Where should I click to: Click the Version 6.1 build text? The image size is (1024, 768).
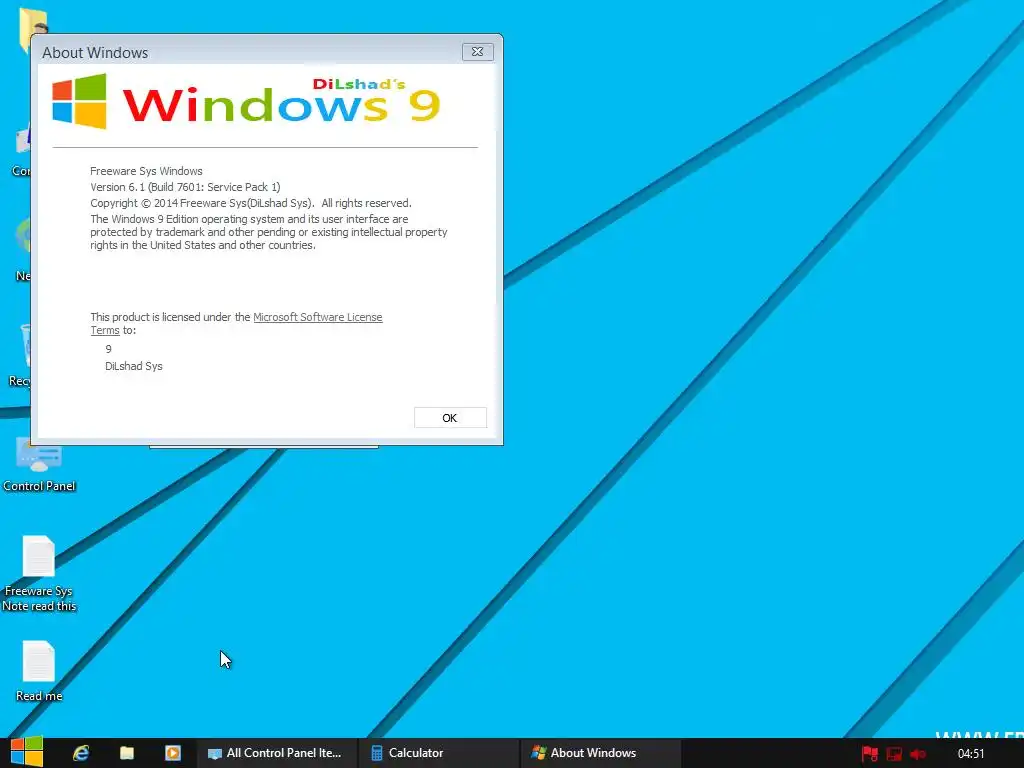(x=185, y=187)
